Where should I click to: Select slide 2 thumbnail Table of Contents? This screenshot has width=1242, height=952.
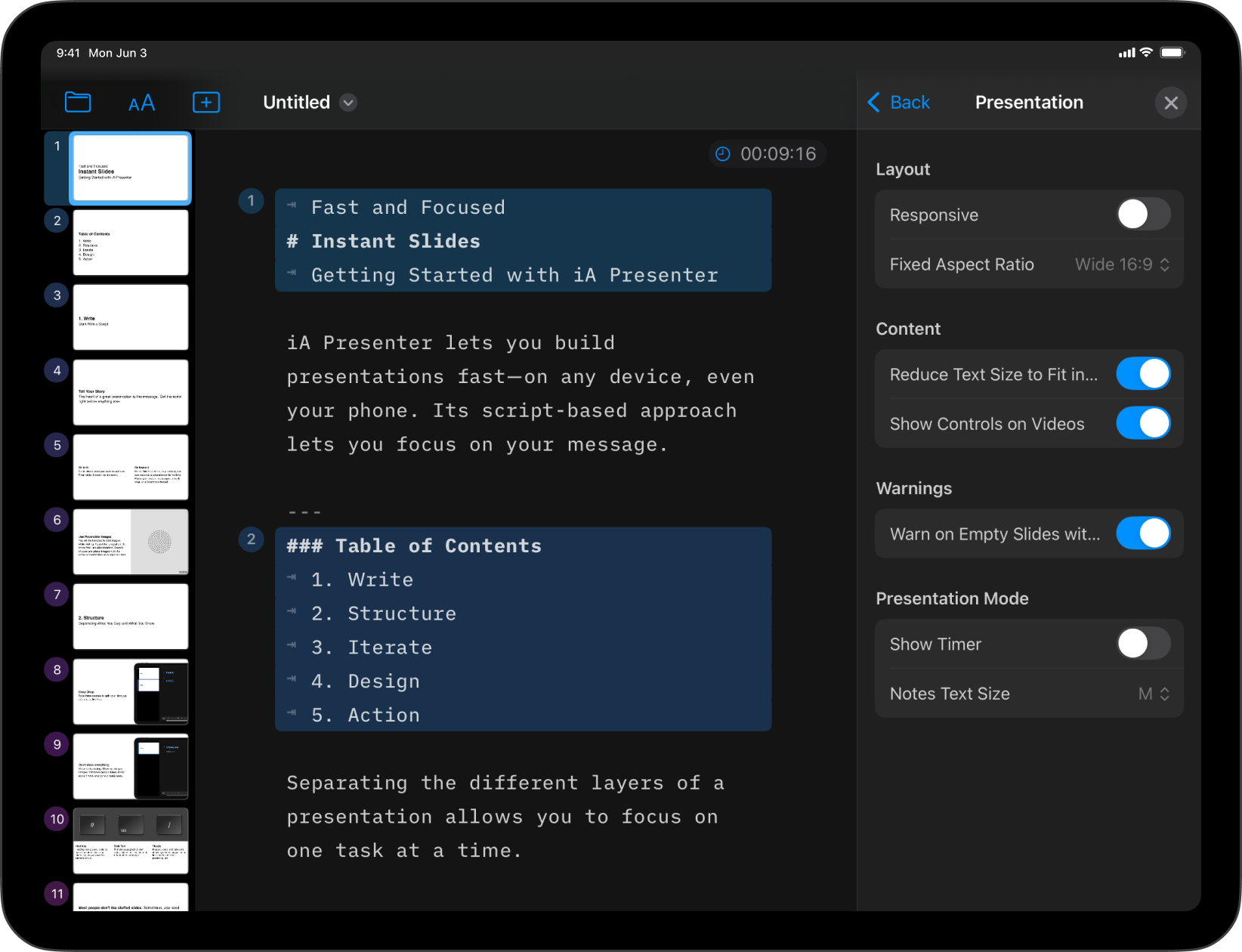(x=131, y=243)
